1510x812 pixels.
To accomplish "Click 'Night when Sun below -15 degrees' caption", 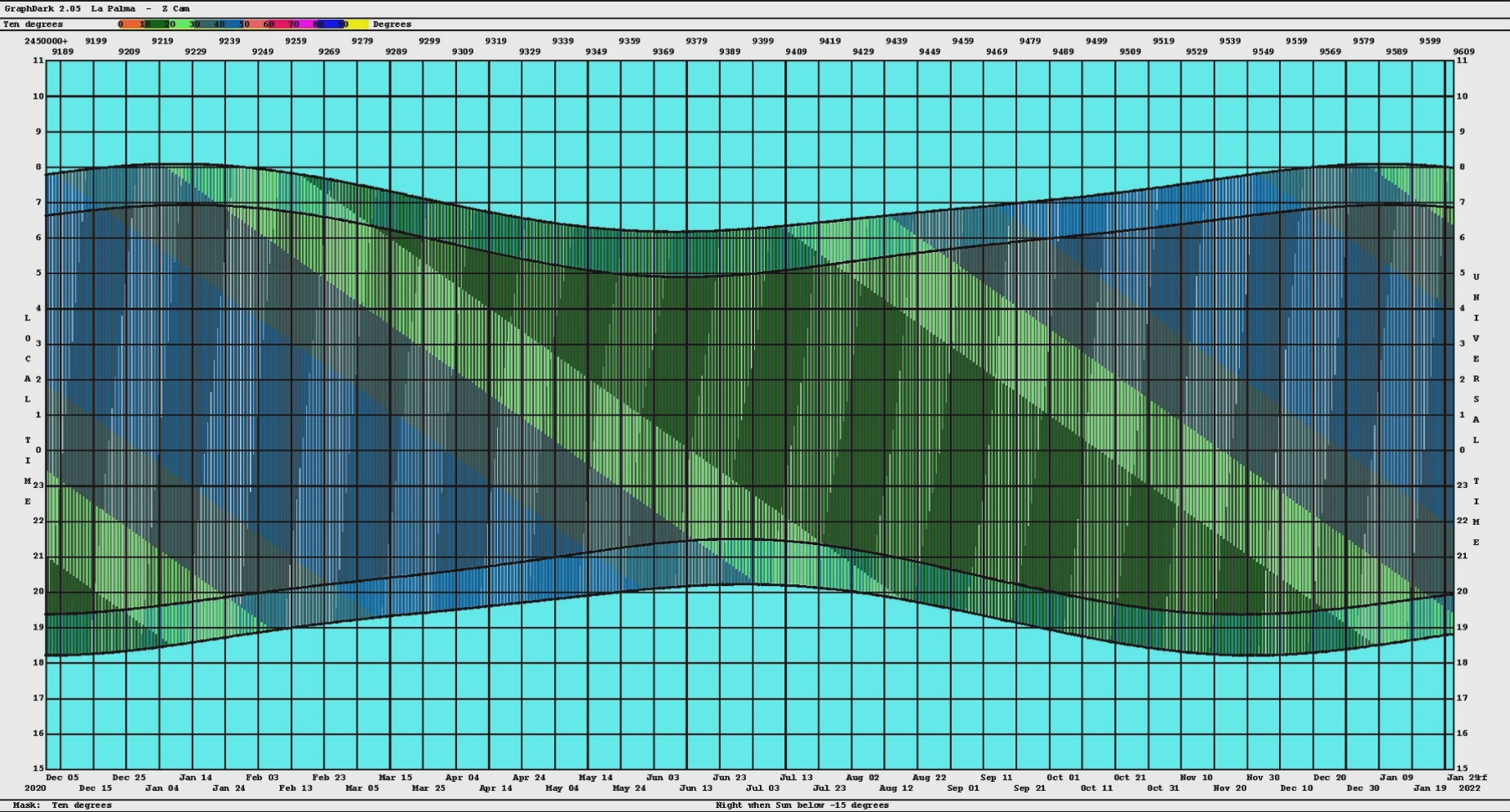I will [802, 805].
